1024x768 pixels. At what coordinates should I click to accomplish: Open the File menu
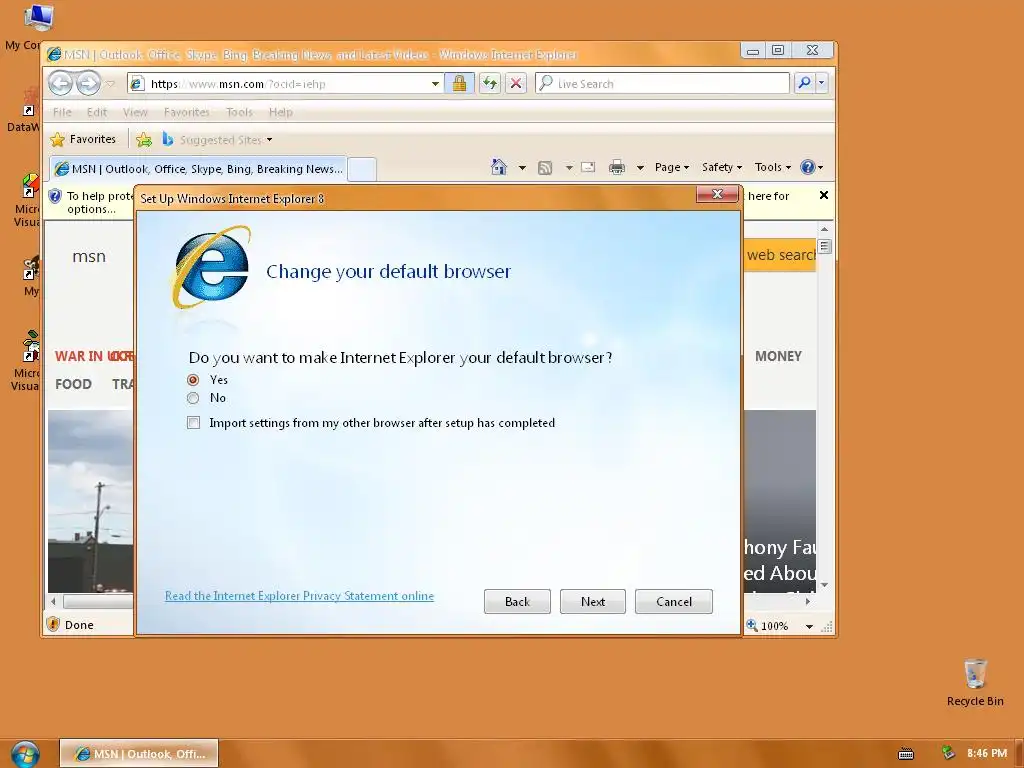62,112
